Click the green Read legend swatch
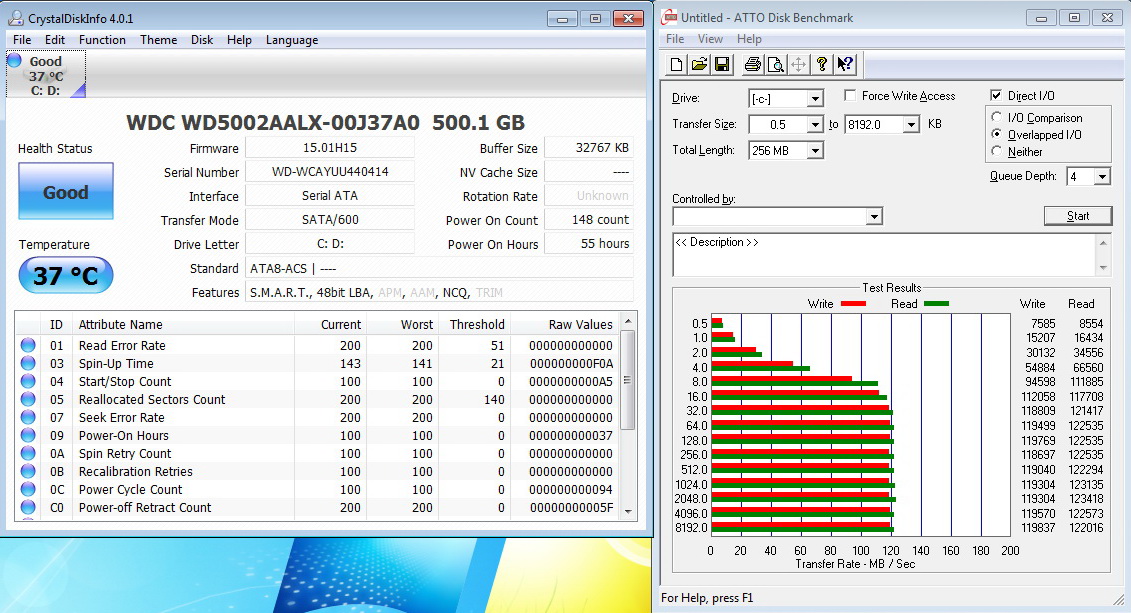The height and width of the screenshot is (613, 1131). [936, 304]
